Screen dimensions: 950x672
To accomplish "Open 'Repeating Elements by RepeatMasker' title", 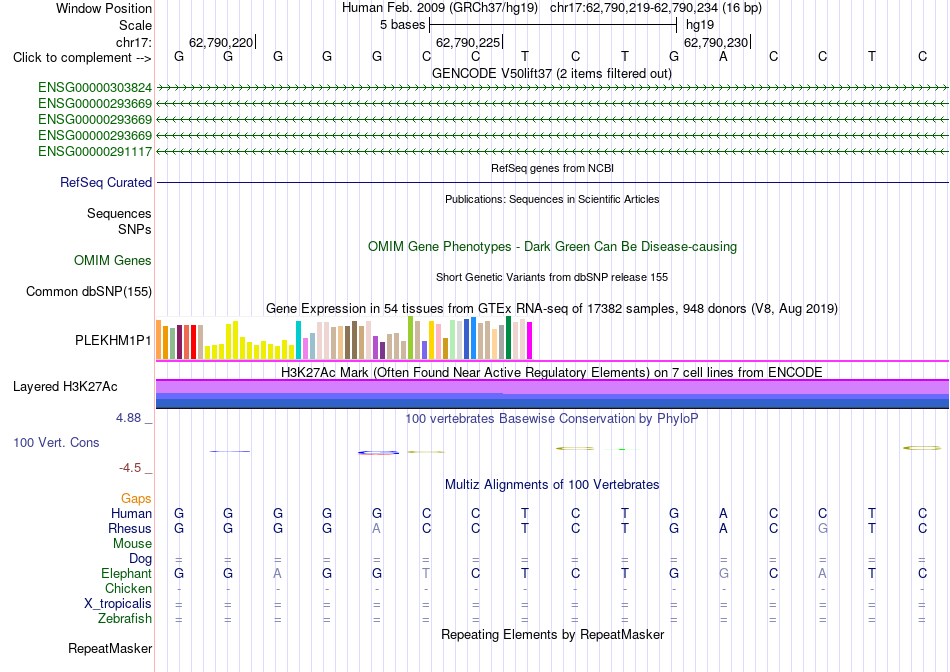I will pyautogui.click(x=552, y=635).
